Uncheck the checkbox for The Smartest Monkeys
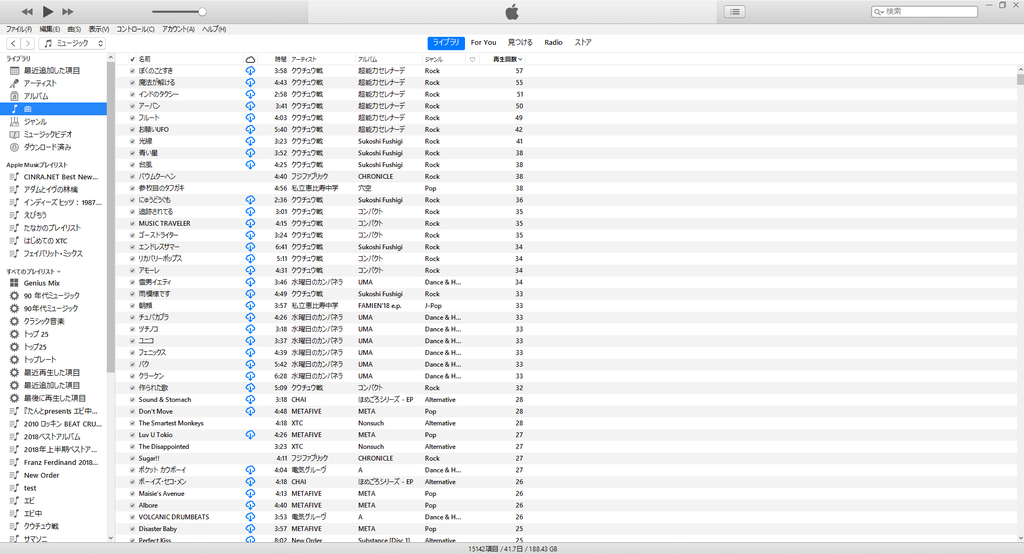This screenshot has height=554, width=1024. [x=133, y=423]
